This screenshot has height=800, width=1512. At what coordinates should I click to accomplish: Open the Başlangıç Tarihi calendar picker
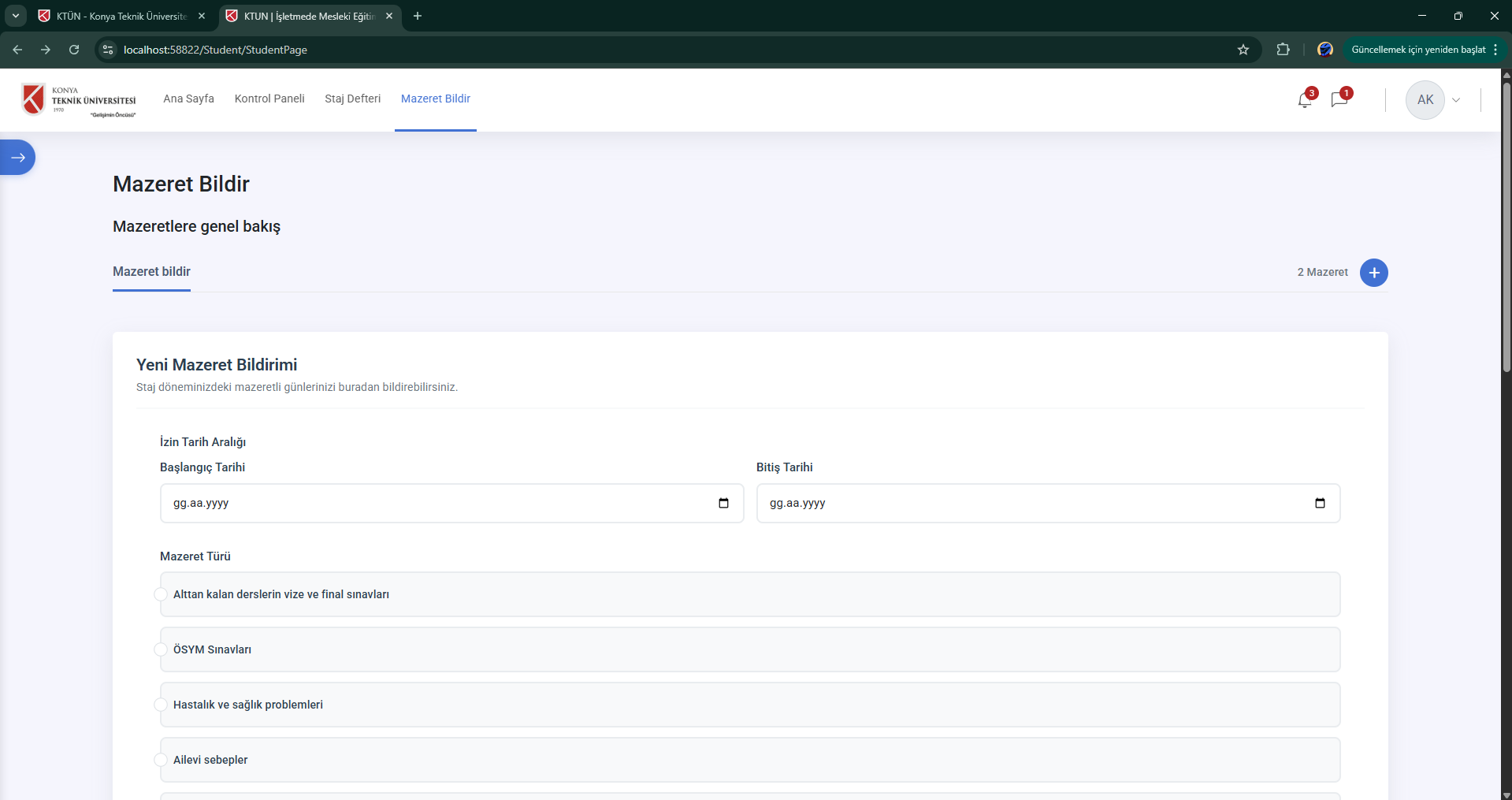click(724, 503)
